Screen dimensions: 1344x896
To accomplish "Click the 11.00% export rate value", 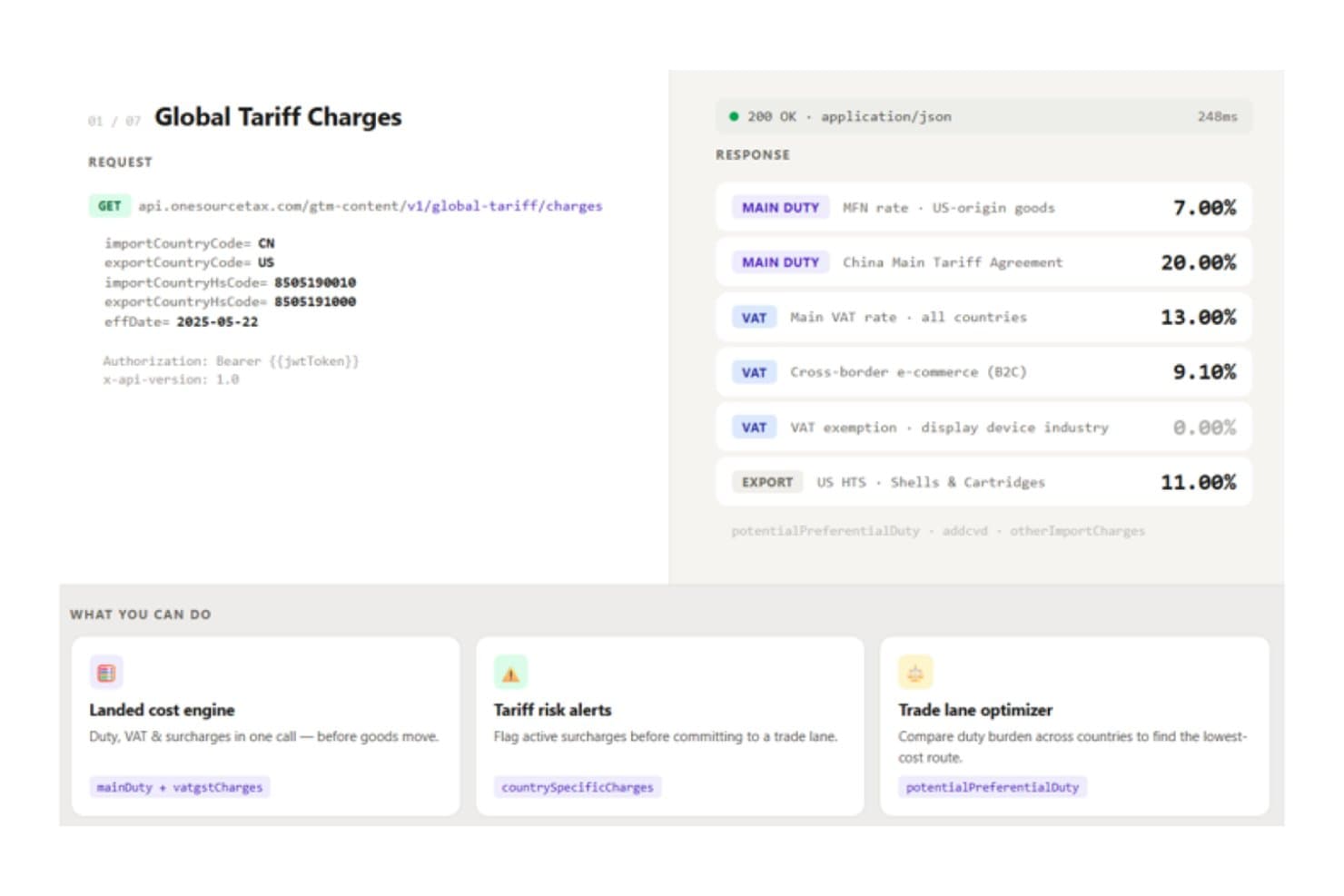I will tap(1198, 482).
